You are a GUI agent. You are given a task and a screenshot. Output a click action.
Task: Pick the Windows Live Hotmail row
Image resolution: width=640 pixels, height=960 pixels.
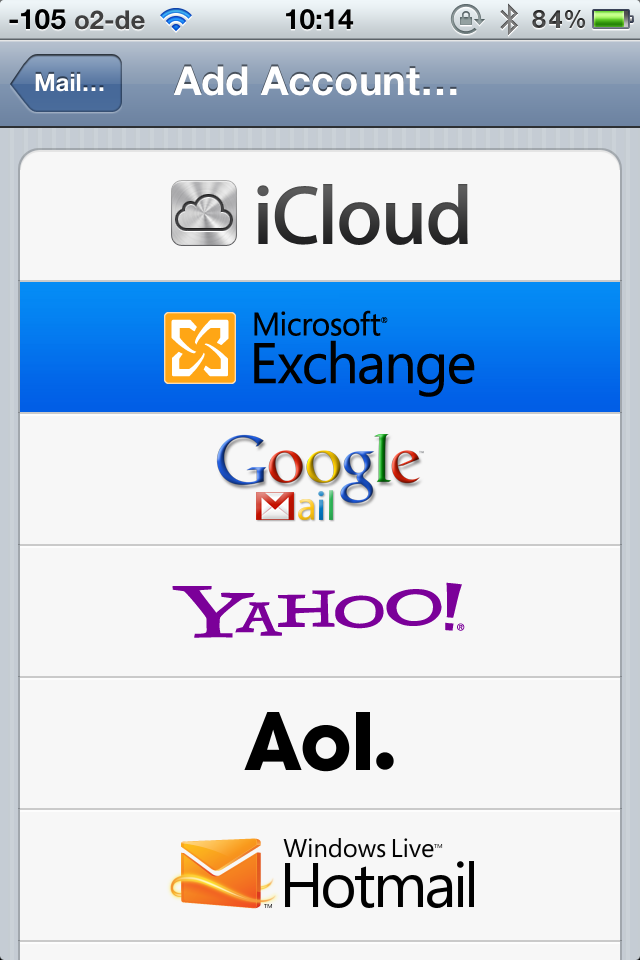coord(320,875)
